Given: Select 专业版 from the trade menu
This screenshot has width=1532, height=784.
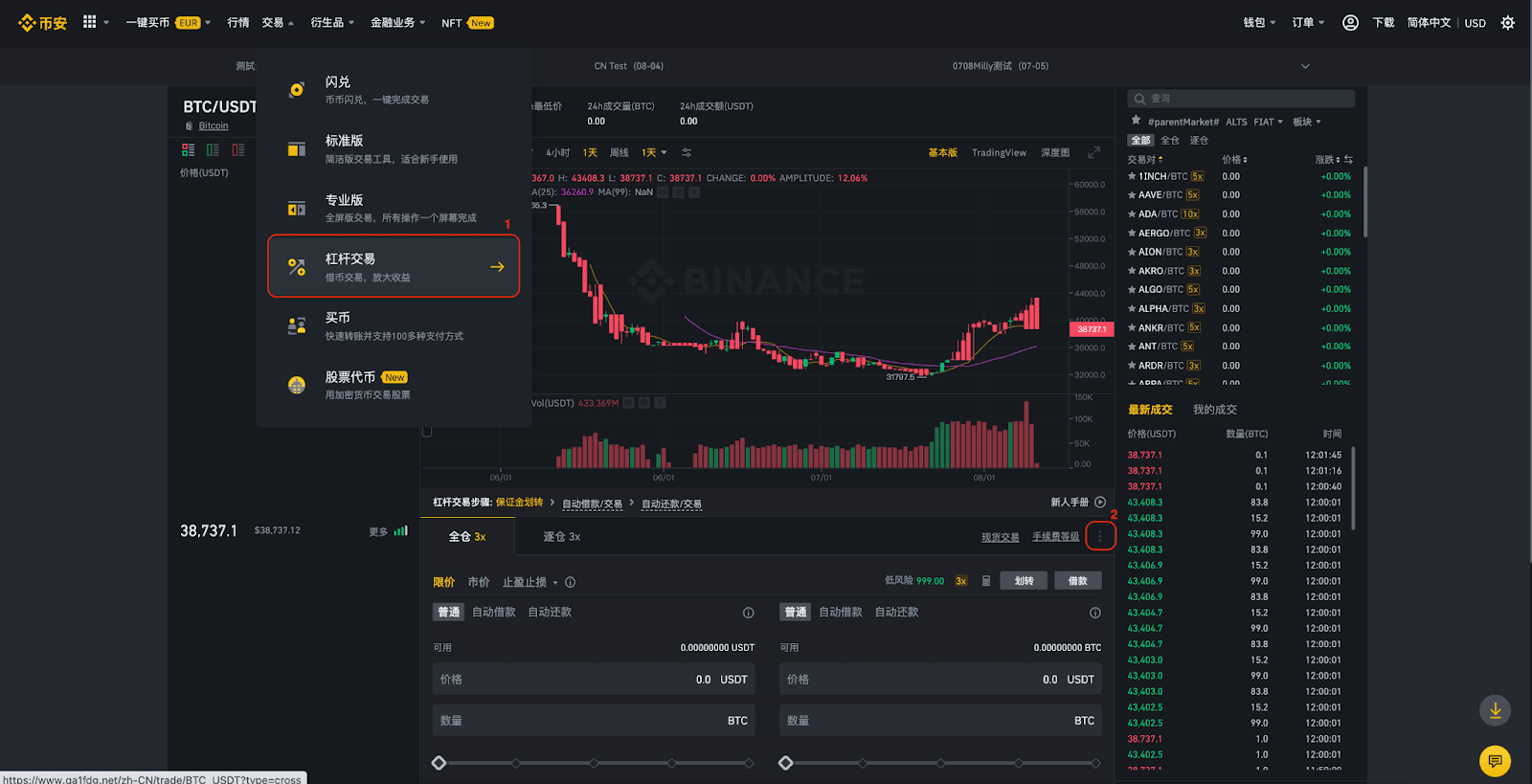Looking at the screenshot, I should click(394, 208).
